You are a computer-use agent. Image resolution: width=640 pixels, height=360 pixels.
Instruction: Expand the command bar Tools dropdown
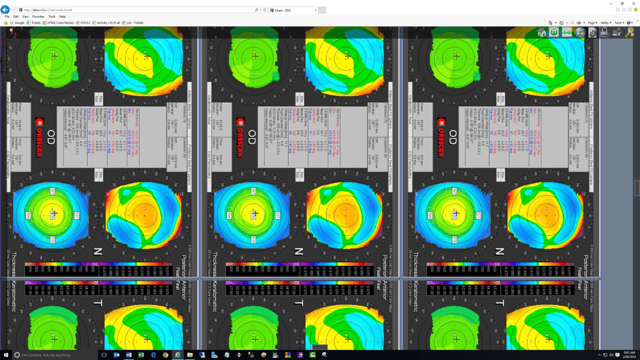(619, 23)
